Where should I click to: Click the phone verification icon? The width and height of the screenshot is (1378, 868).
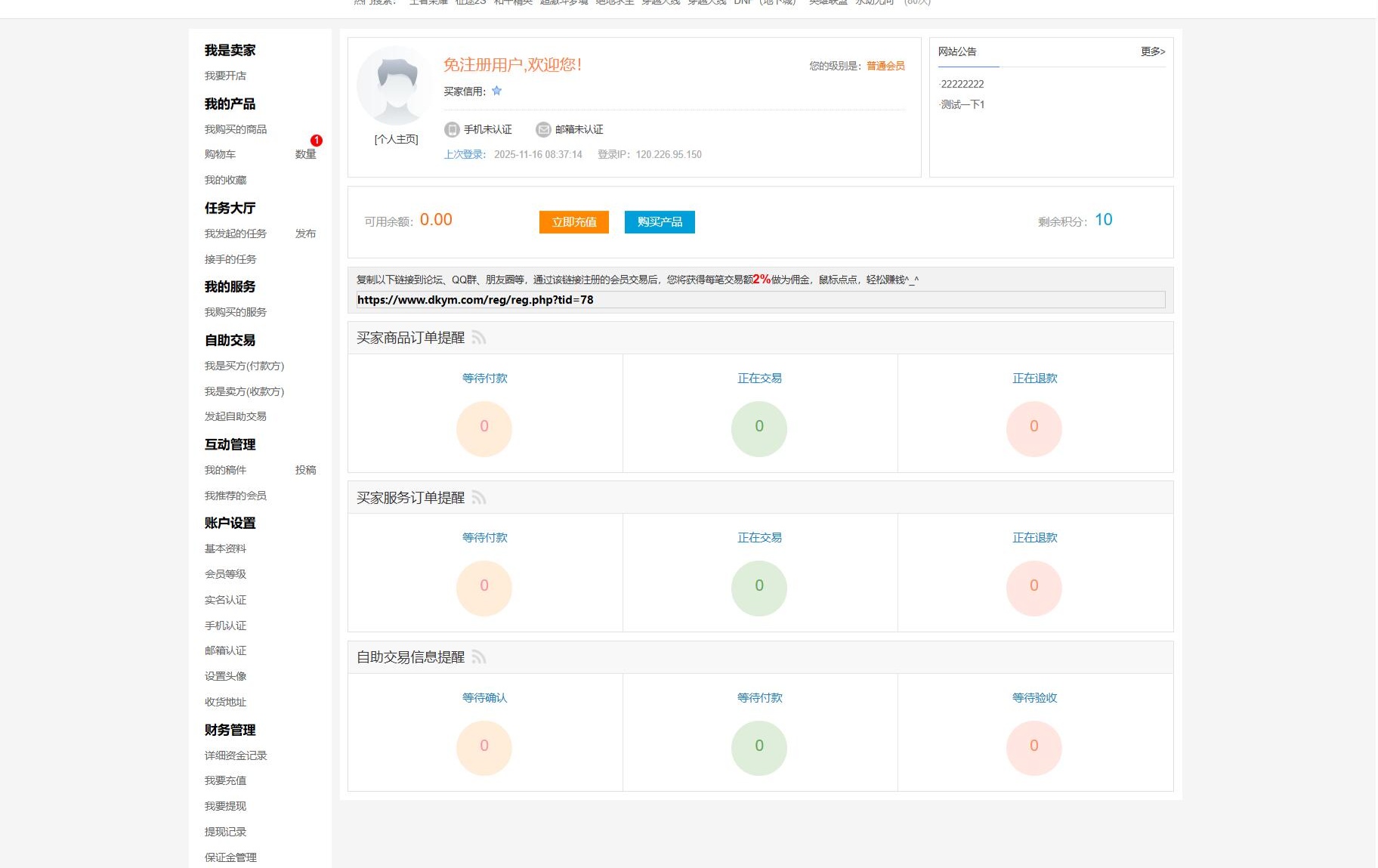coord(452,130)
